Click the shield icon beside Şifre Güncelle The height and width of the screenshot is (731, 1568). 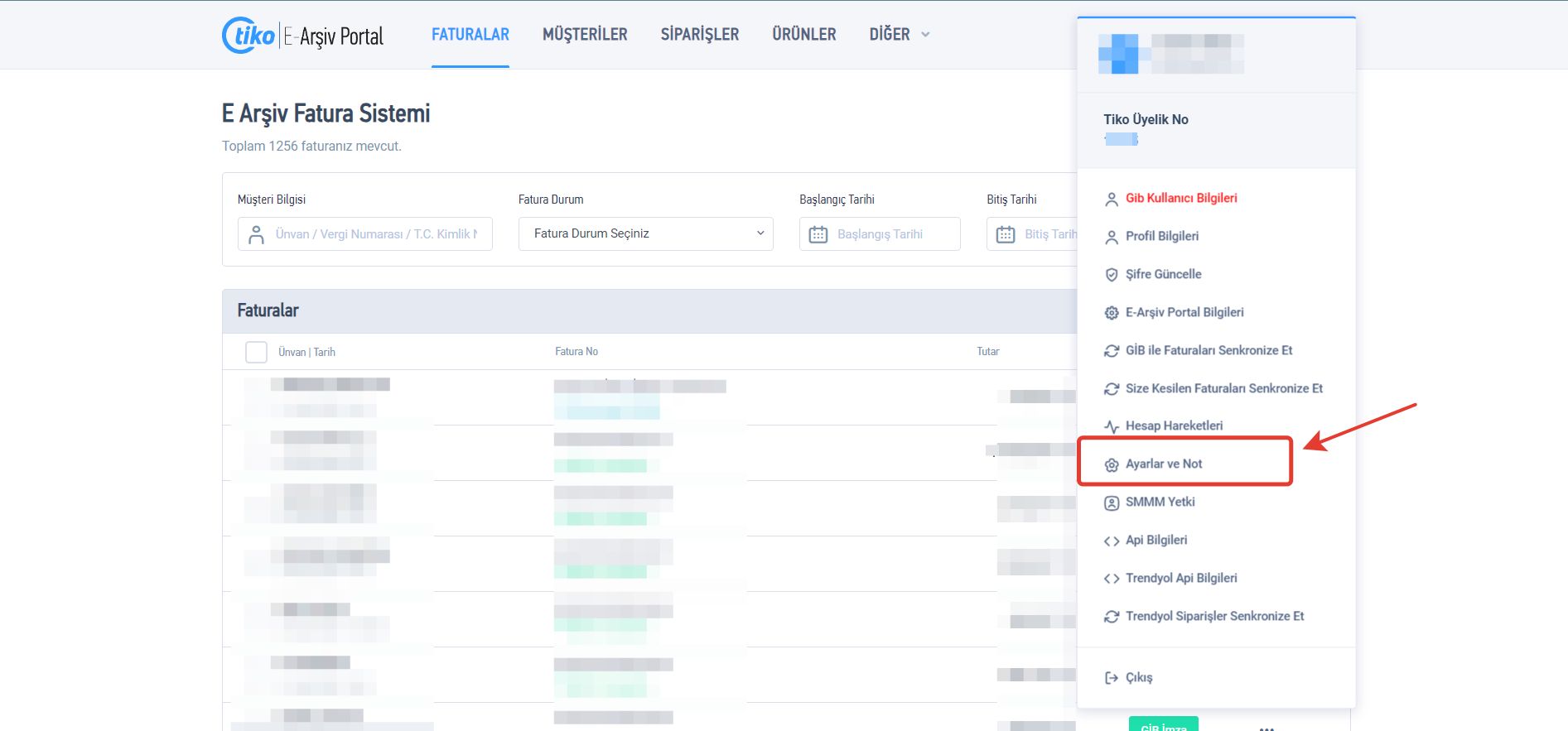click(x=1112, y=275)
